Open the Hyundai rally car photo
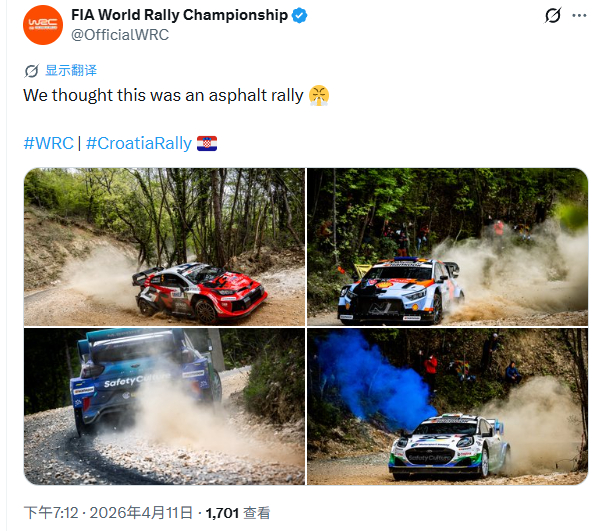Viewport: 603px width, 531px height. 447,247
